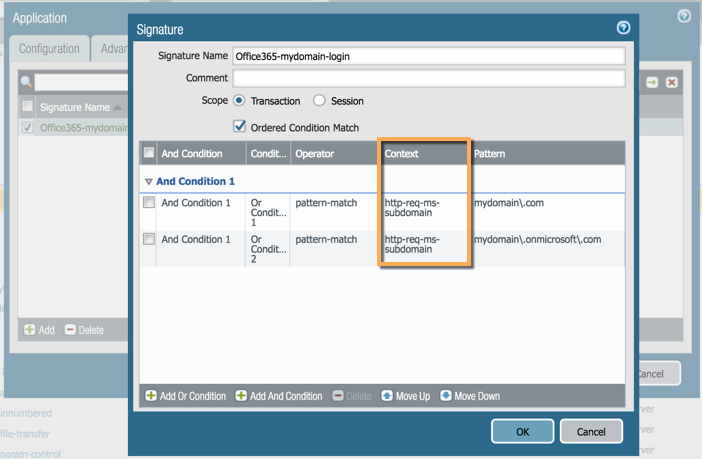The width and height of the screenshot is (702, 459).
Task: Collapse the And Condition 1 group
Action: click(149, 182)
